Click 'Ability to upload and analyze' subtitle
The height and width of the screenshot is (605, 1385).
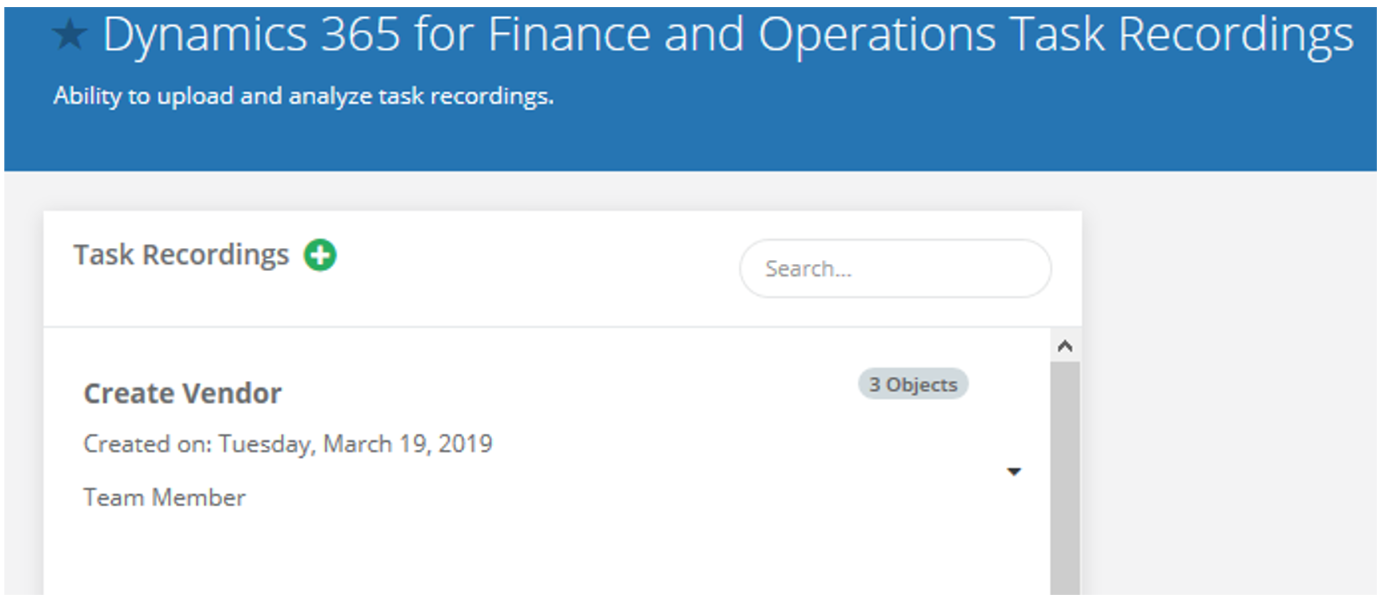point(303,97)
